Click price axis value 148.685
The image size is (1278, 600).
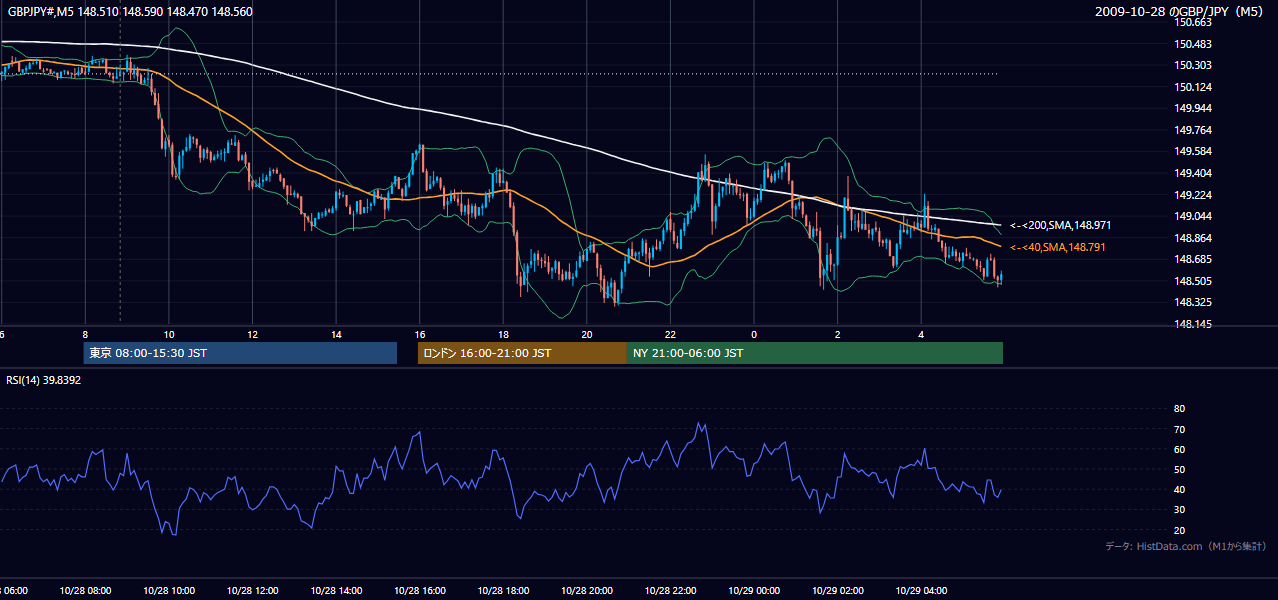(1194, 259)
